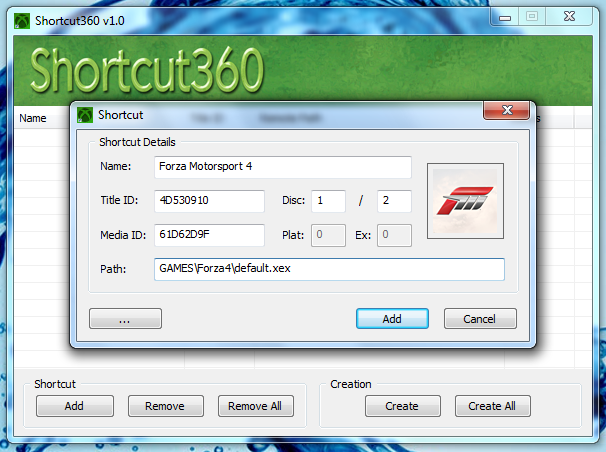Click the Name column header in list
This screenshot has width=606, height=452.
(33, 118)
